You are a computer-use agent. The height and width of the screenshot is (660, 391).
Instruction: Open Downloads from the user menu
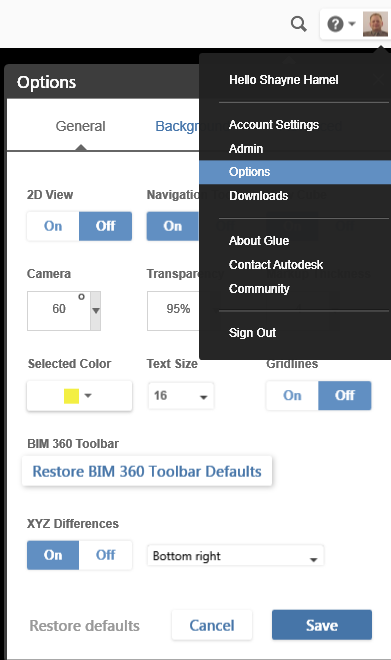258,196
